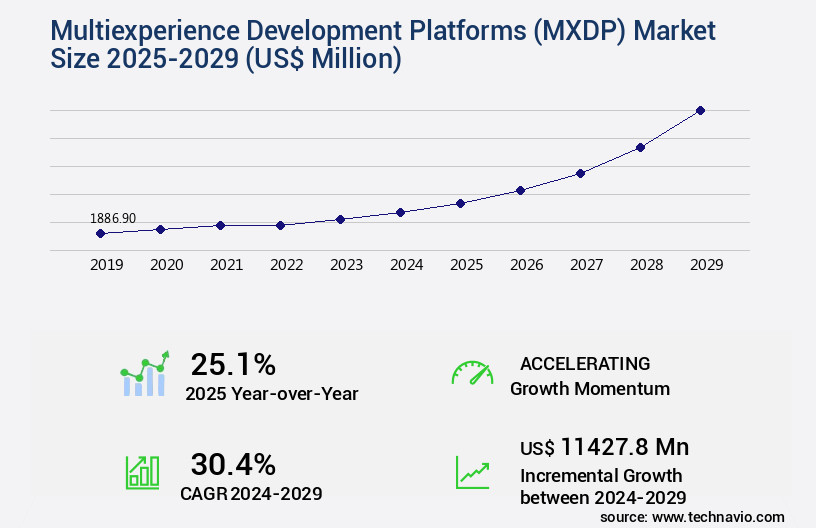816x528 pixels.
Task: Click the 2028 data point marker
Action: coord(640,147)
